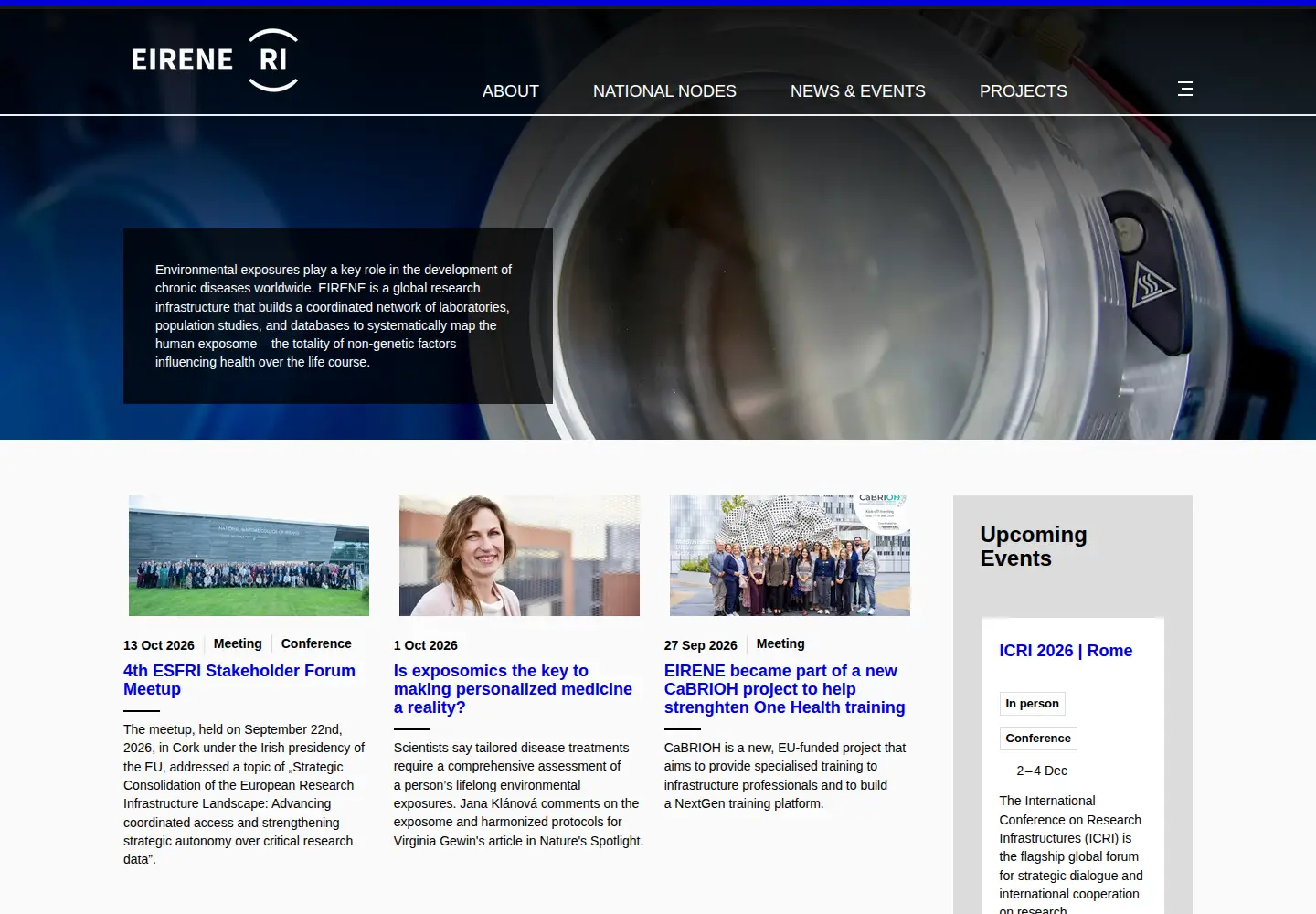
Task: Open the ICRI 2026 | Rome event
Action: tap(1066, 651)
